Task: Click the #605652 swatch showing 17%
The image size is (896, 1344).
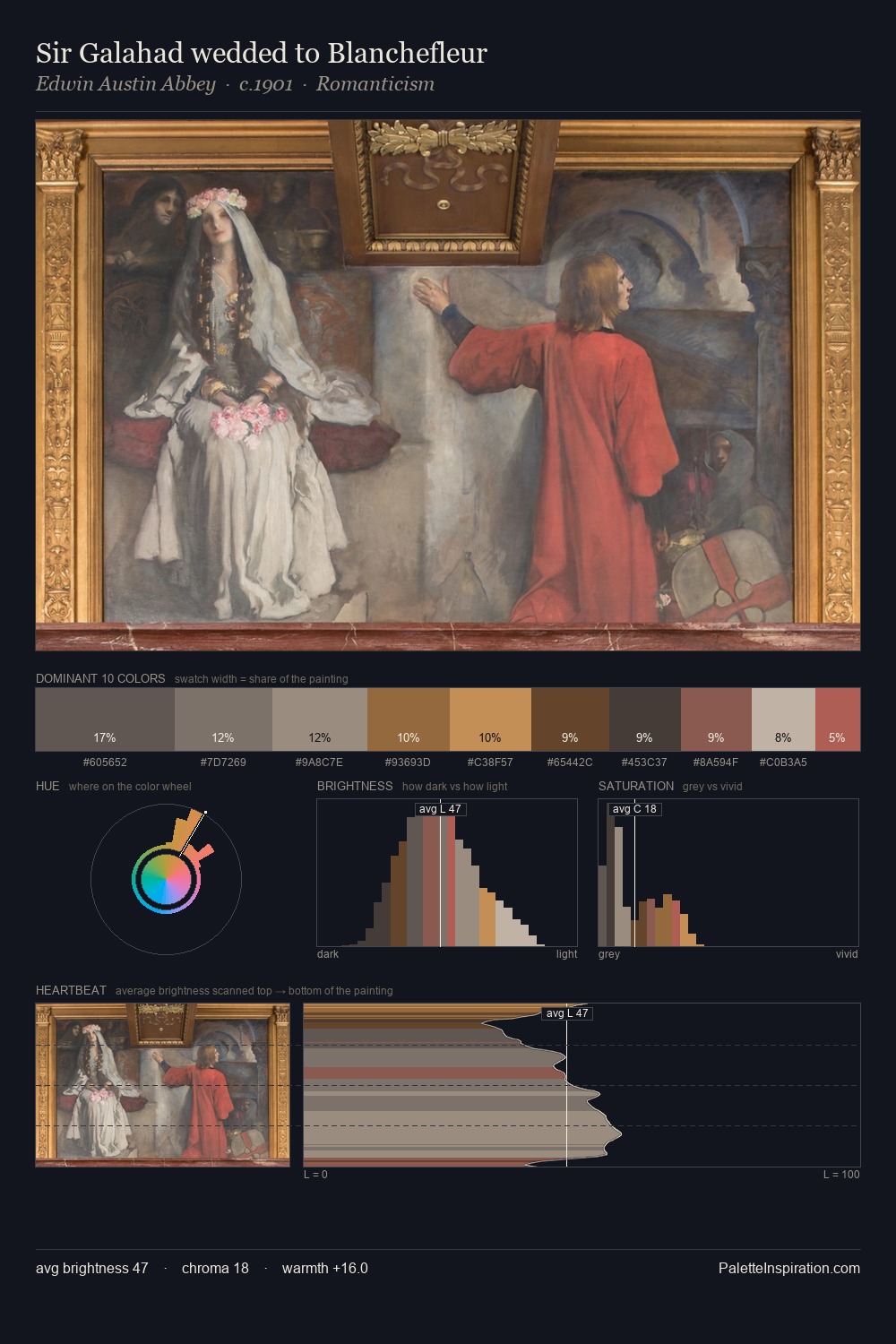Action: [105, 719]
